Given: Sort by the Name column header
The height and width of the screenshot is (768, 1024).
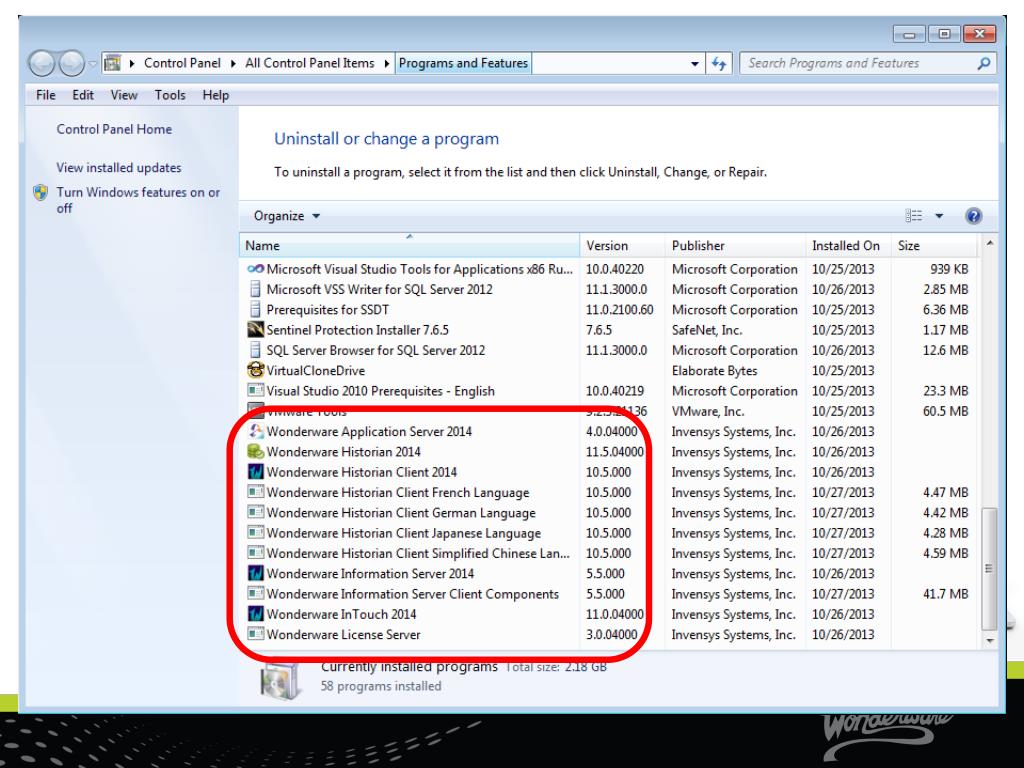Looking at the screenshot, I should [409, 246].
